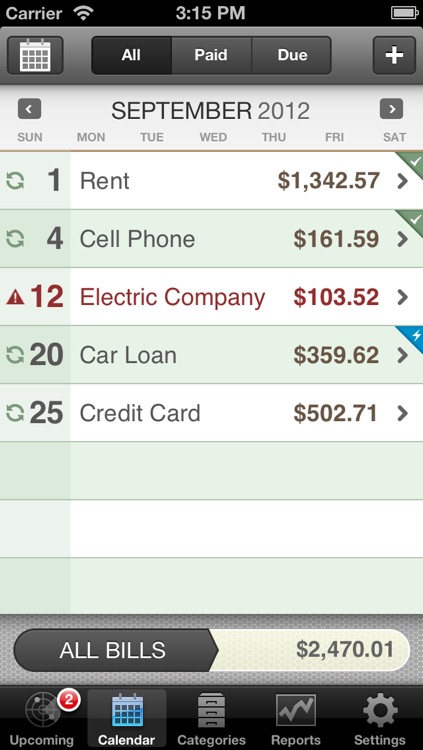
Task: Open the Settings gear tab
Action: tap(380, 719)
